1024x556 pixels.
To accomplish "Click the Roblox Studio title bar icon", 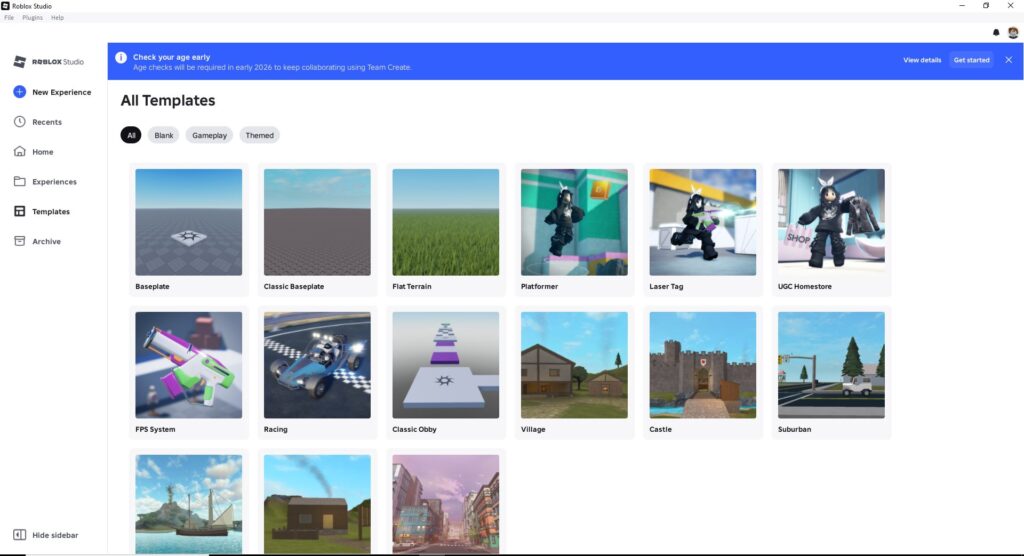I will point(5,5).
